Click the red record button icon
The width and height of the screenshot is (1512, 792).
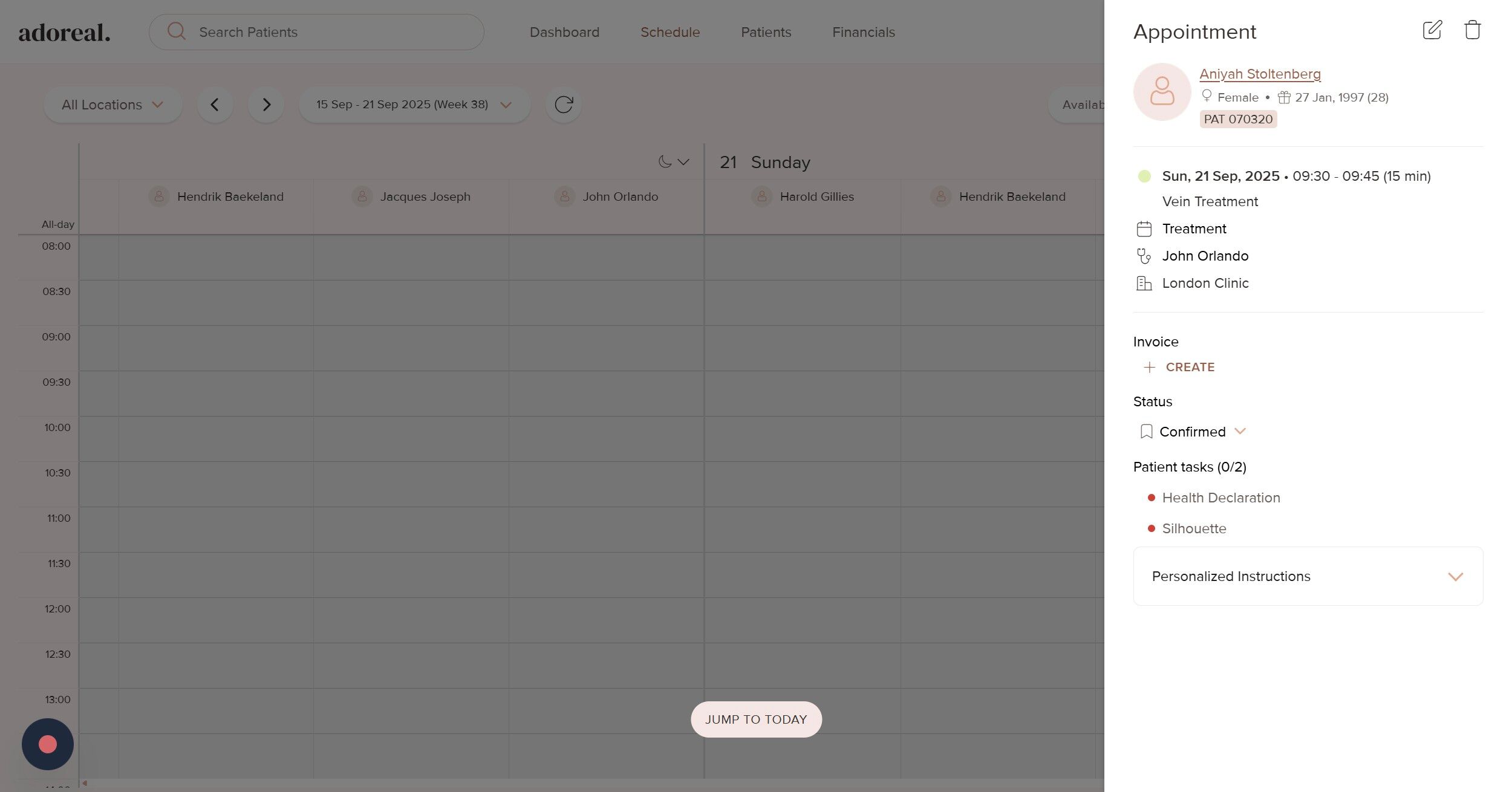pos(48,744)
